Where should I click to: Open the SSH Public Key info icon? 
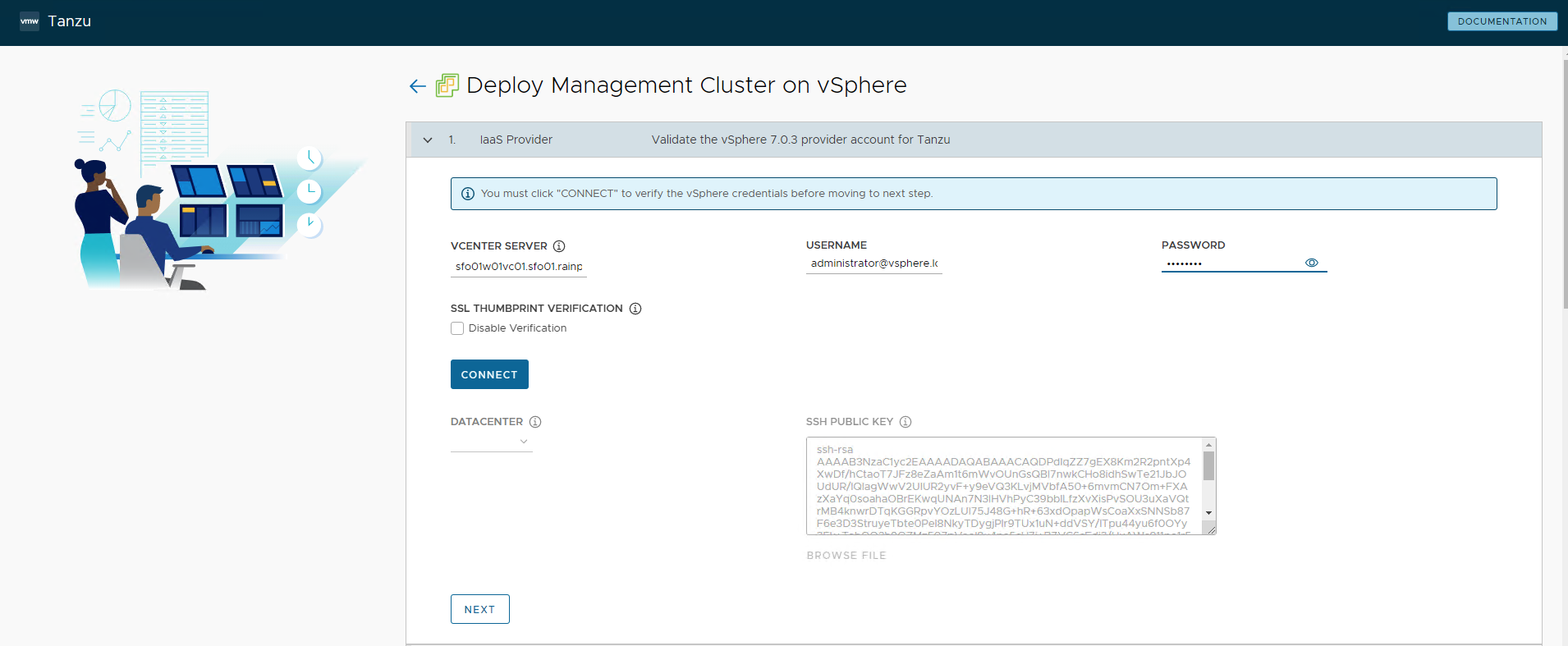905,422
